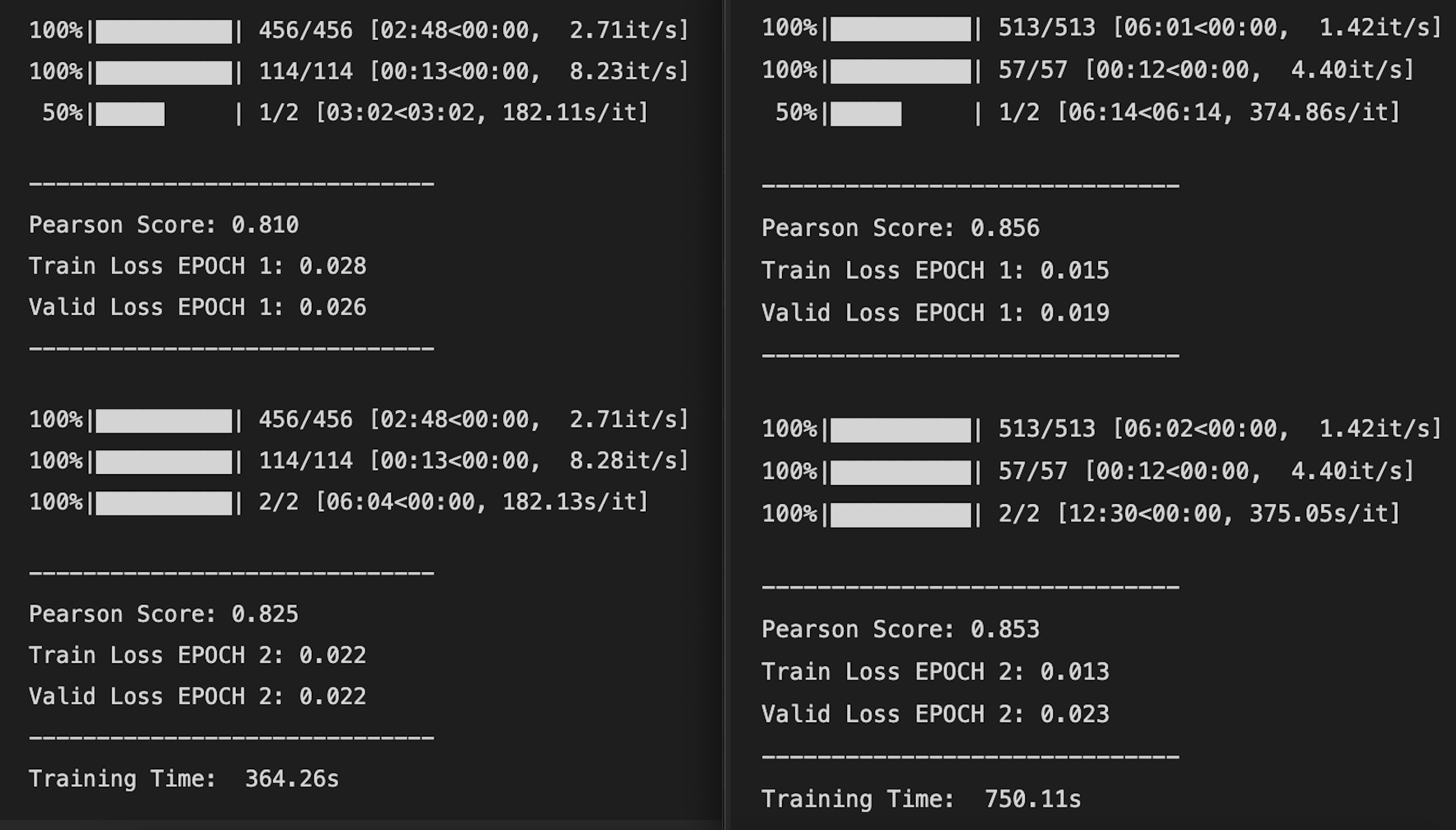Image resolution: width=1456 pixels, height=830 pixels.
Task: Click the left Pearson Score 0.810 line
Action: (x=164, y=225)
